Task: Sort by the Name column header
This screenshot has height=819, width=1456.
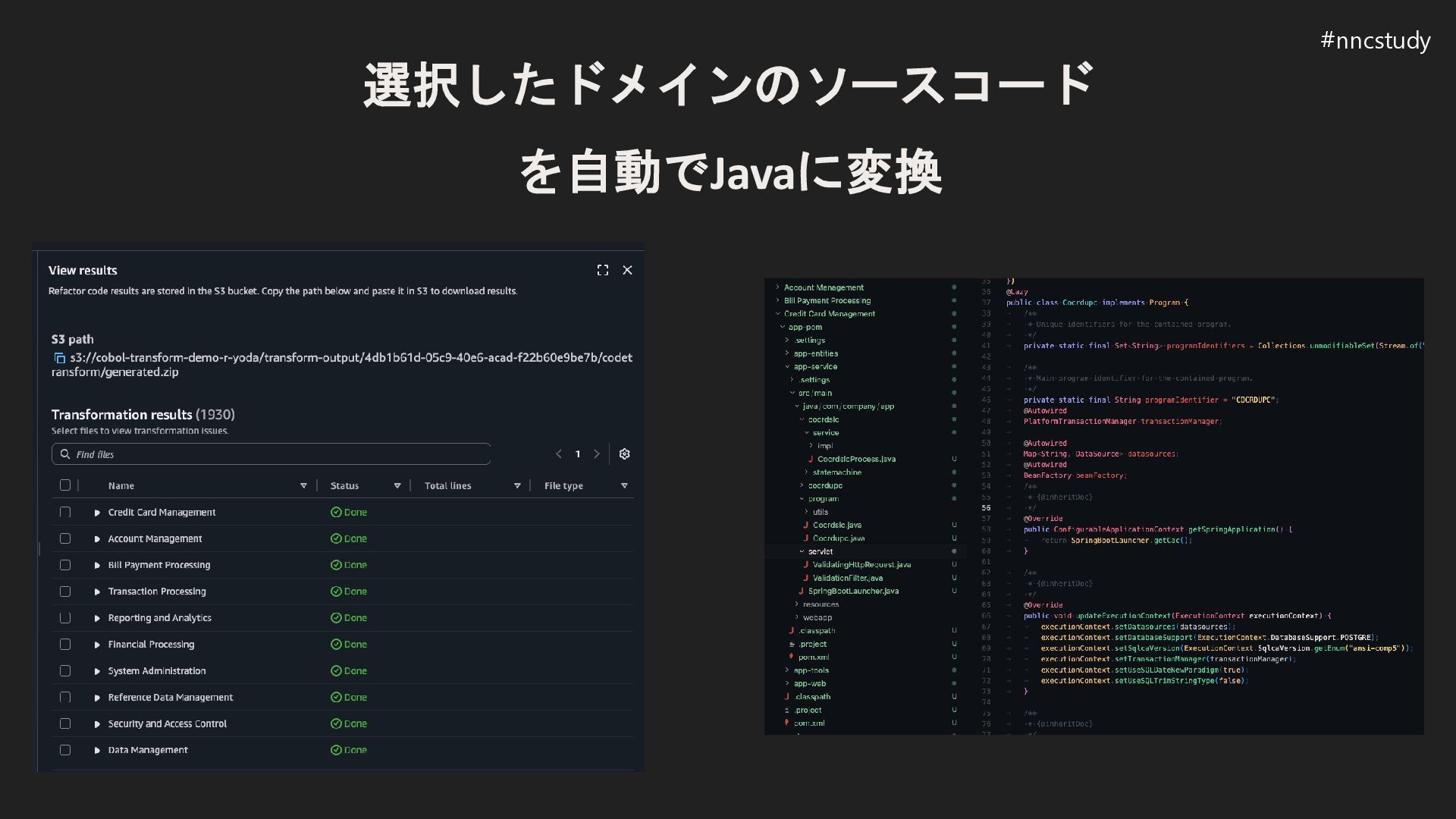Action: click(x=121, y=485)
